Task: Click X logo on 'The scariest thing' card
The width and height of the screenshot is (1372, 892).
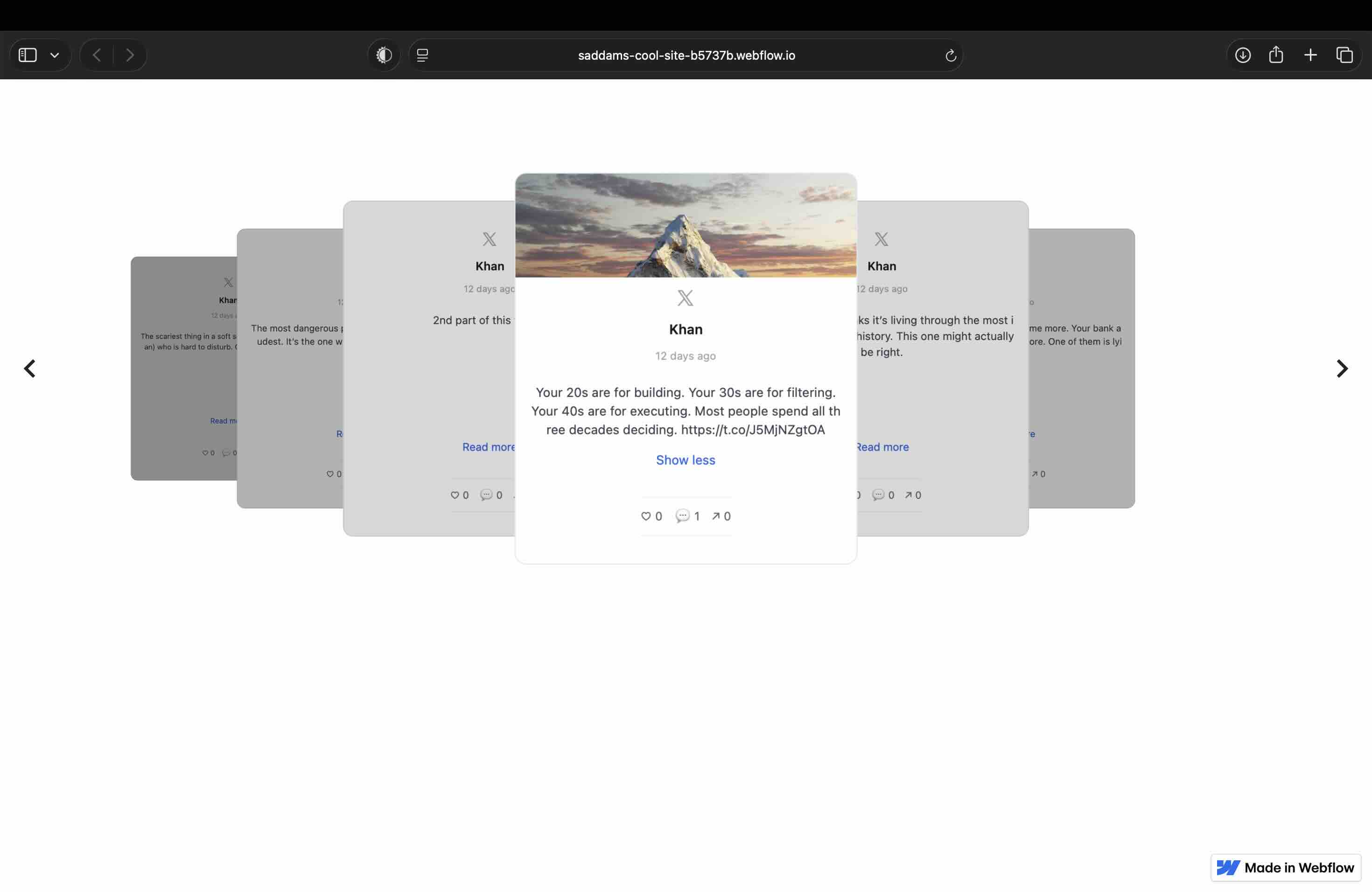Action: pyautogui.click(x=229, y=282)
